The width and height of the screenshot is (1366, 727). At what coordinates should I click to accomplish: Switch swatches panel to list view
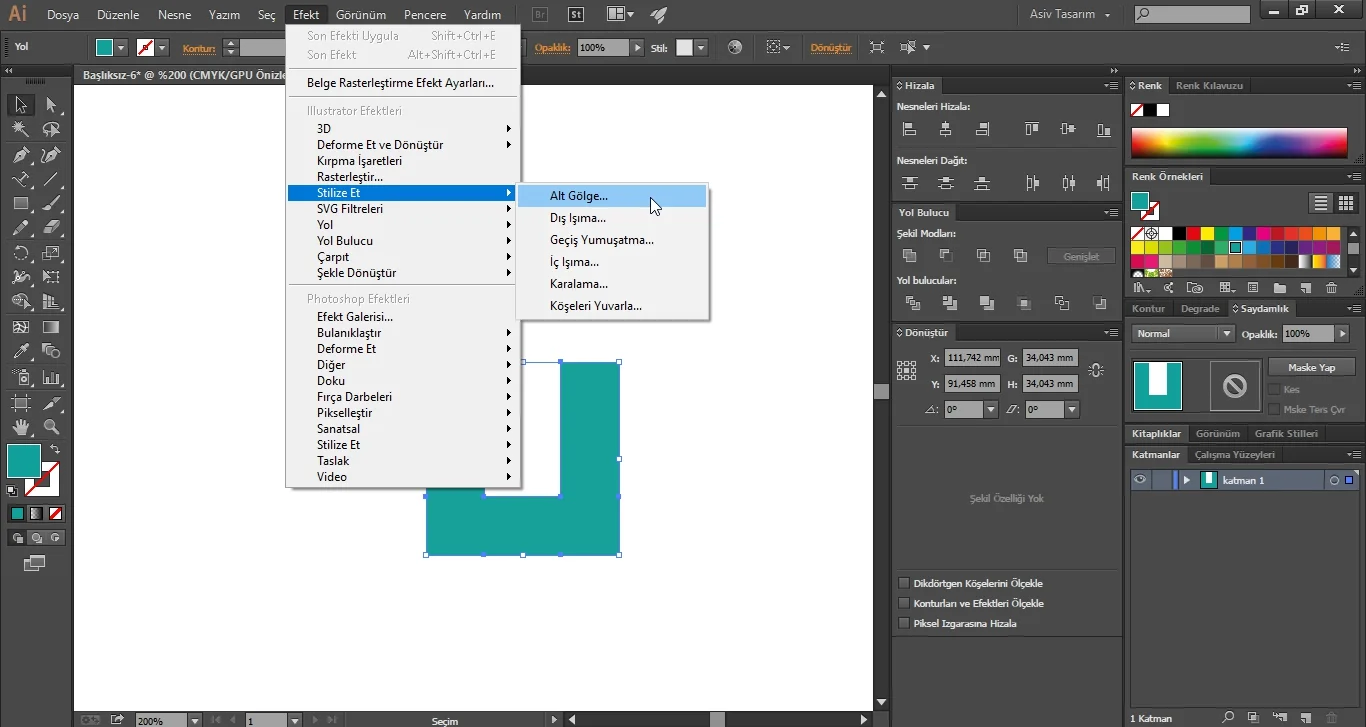click(x=1321, y=203)
